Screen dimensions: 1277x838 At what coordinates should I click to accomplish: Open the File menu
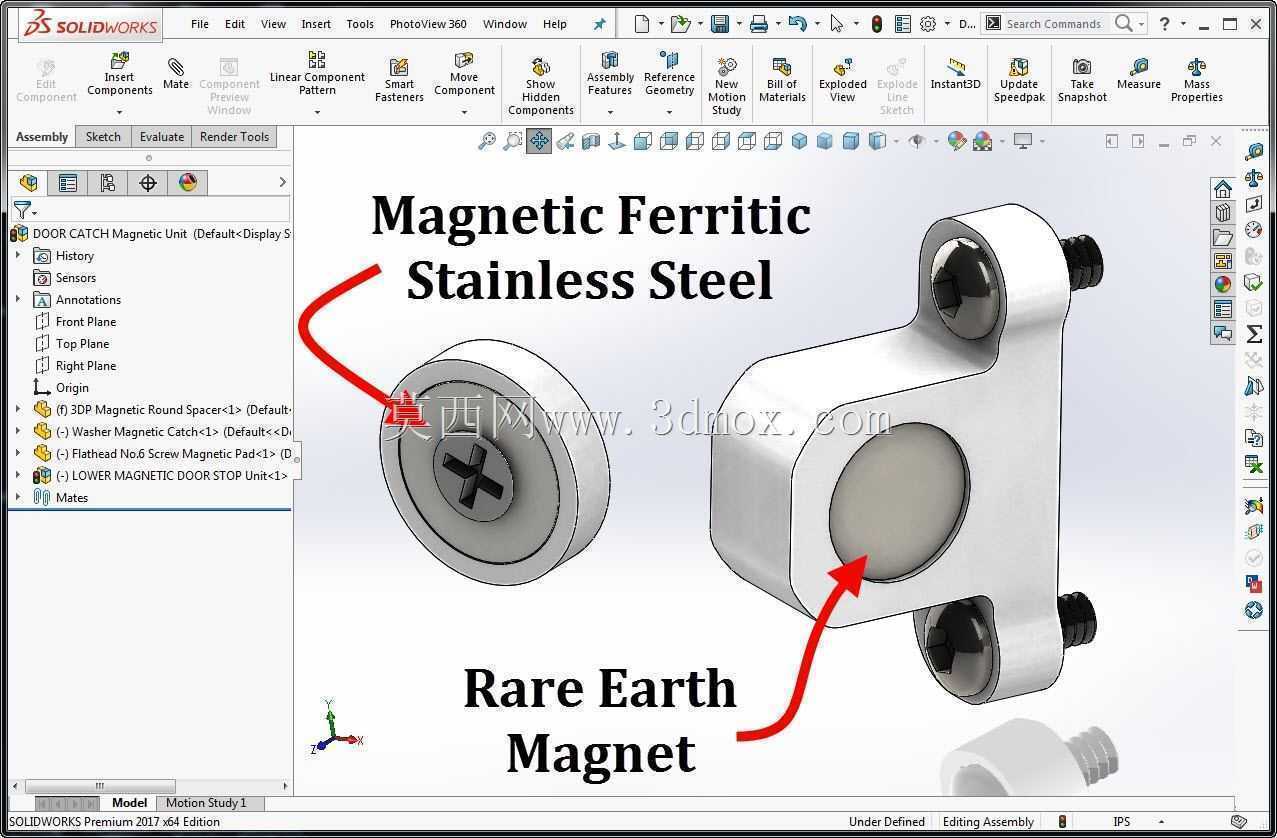click(200, 24)
